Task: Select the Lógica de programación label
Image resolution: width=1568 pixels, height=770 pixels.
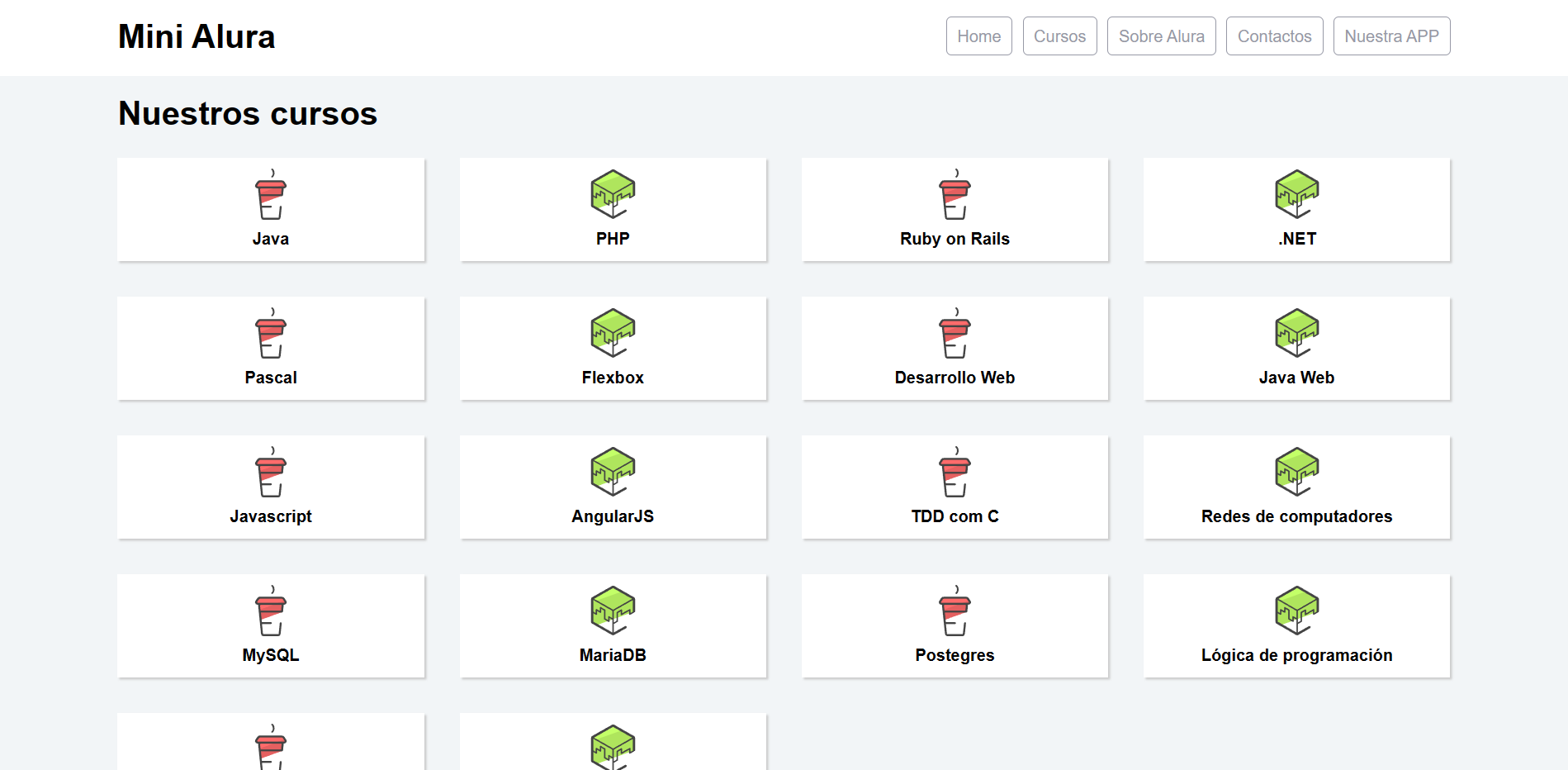Action: coord(1296,655)
